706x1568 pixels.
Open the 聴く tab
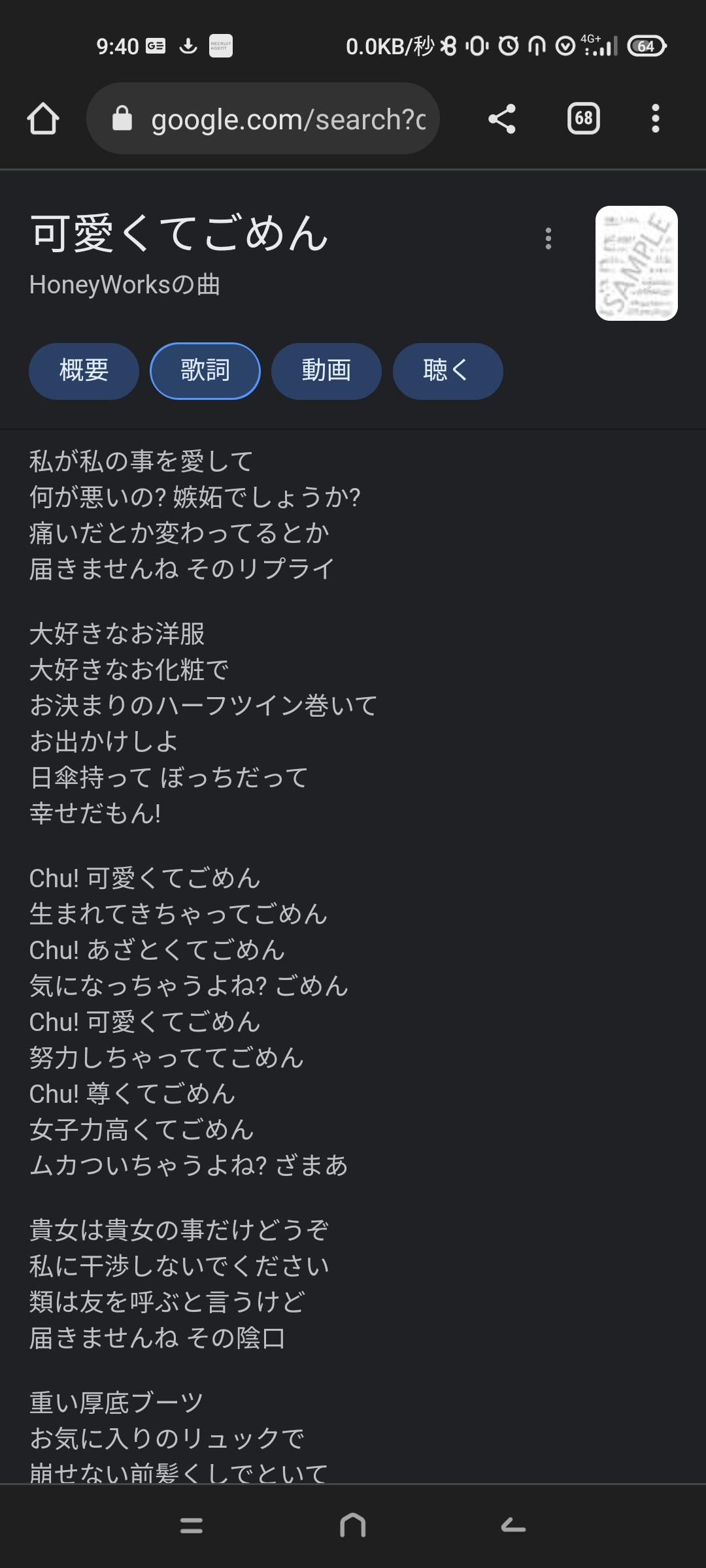point(448,371)
